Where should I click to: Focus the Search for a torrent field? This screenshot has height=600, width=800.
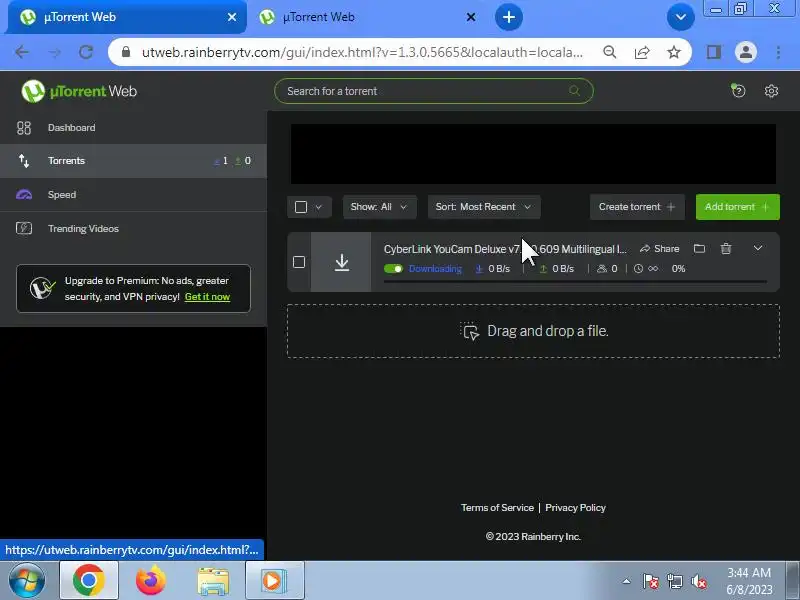click(x=434, y=91)
